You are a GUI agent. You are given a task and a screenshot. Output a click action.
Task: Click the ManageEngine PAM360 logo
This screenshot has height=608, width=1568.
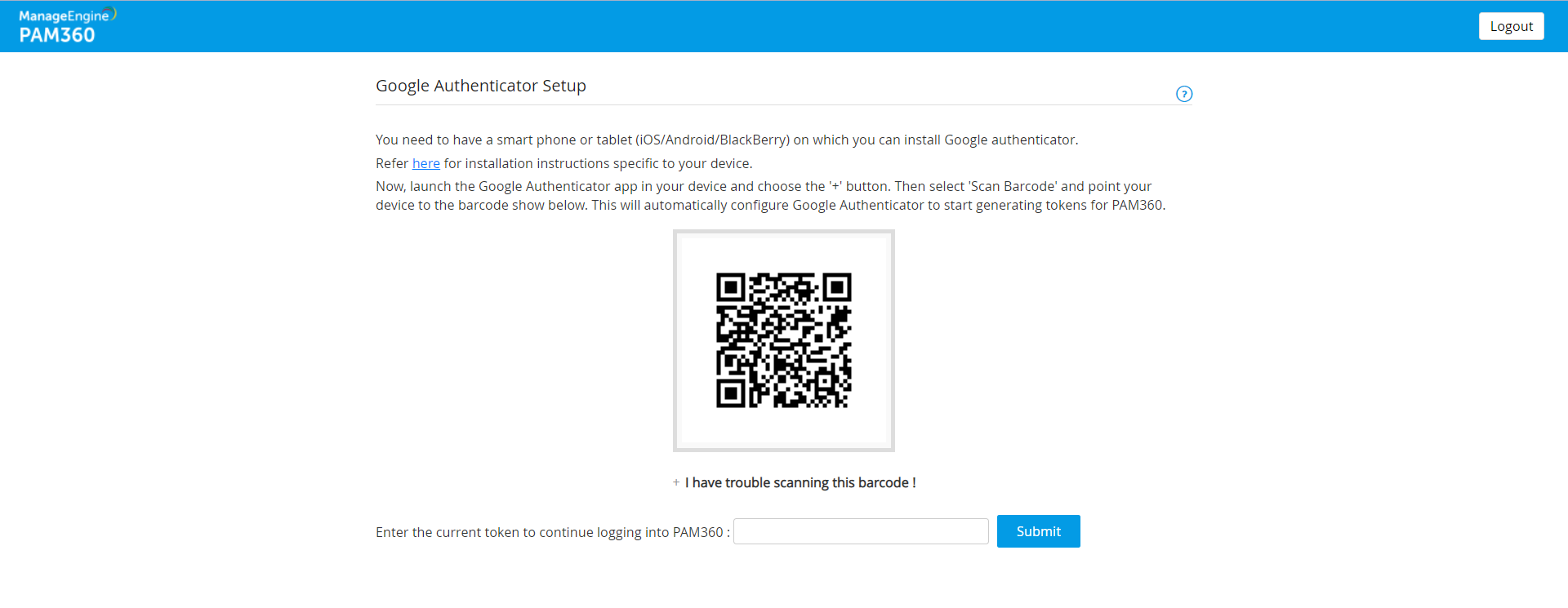pos(68,26)
